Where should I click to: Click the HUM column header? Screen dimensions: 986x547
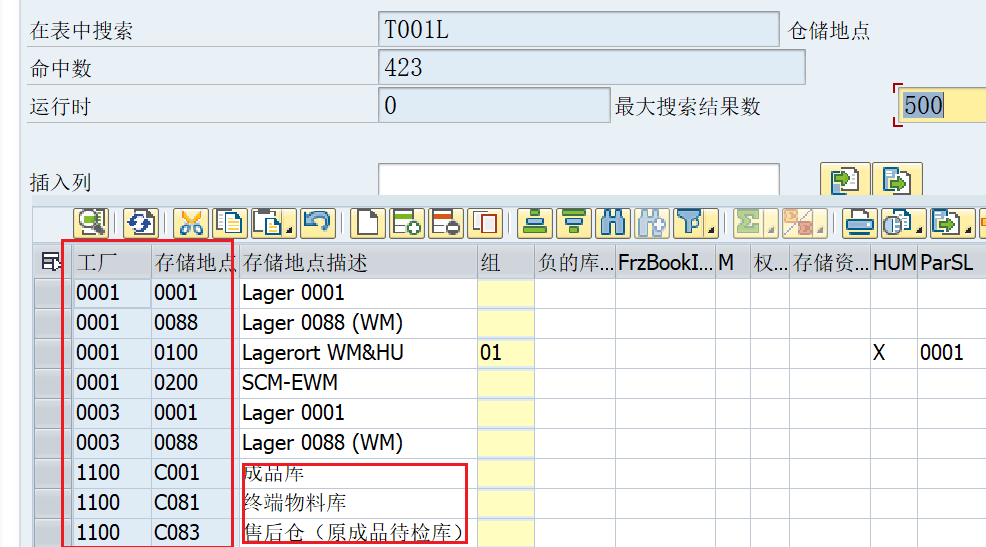pos(894,262)
